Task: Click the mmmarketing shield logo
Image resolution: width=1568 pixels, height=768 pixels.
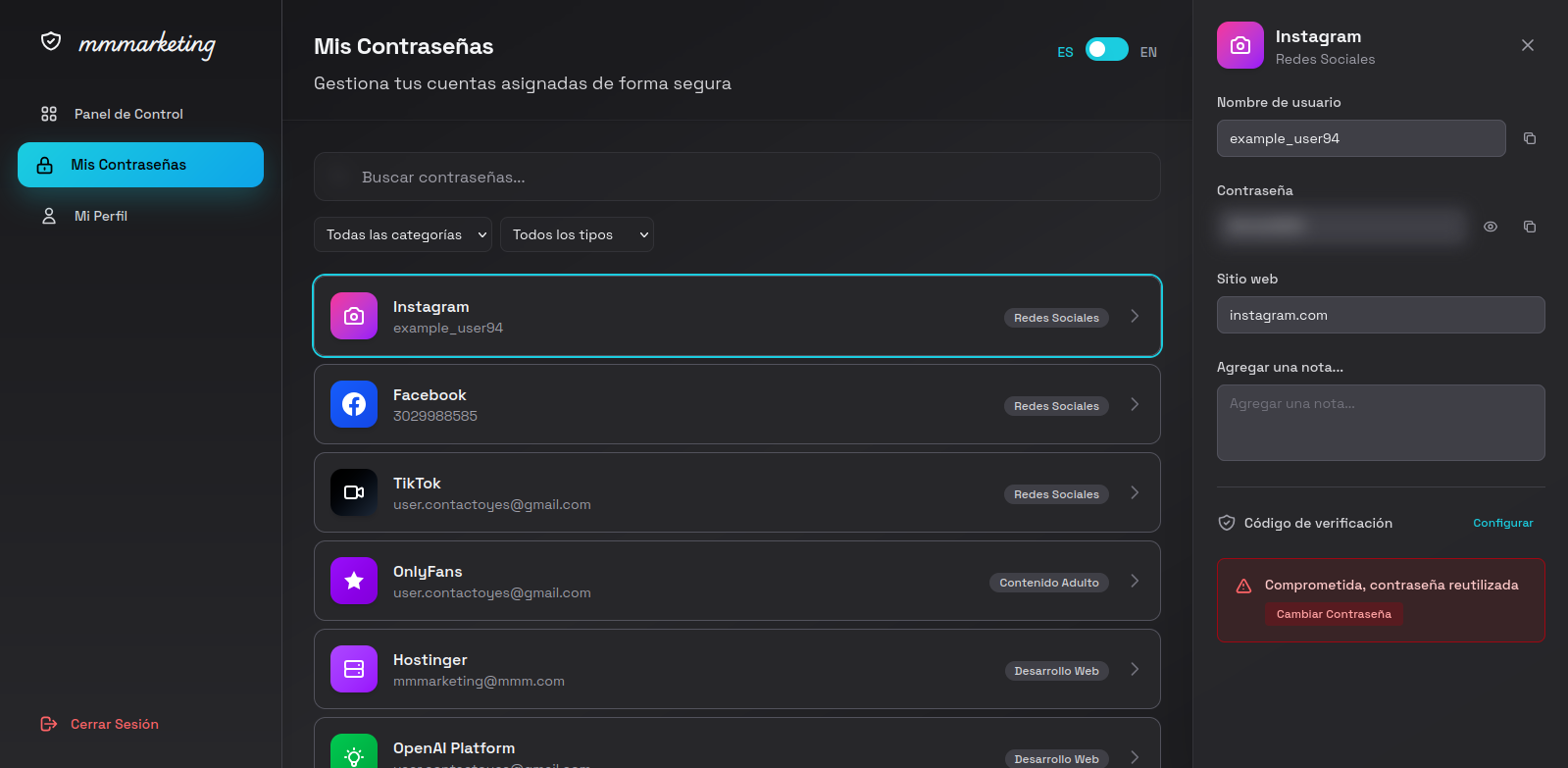Action: [51, 41]
